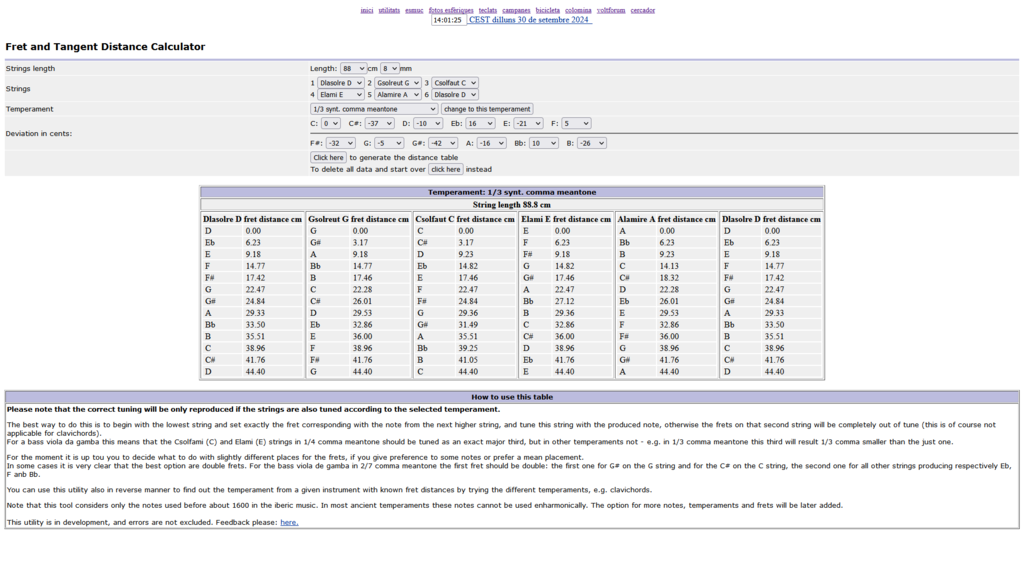The height and width of the screenshot is (576, 1024).
Task: Click value 18.32 in Alamire A column
Action: [x=669, y=278]
